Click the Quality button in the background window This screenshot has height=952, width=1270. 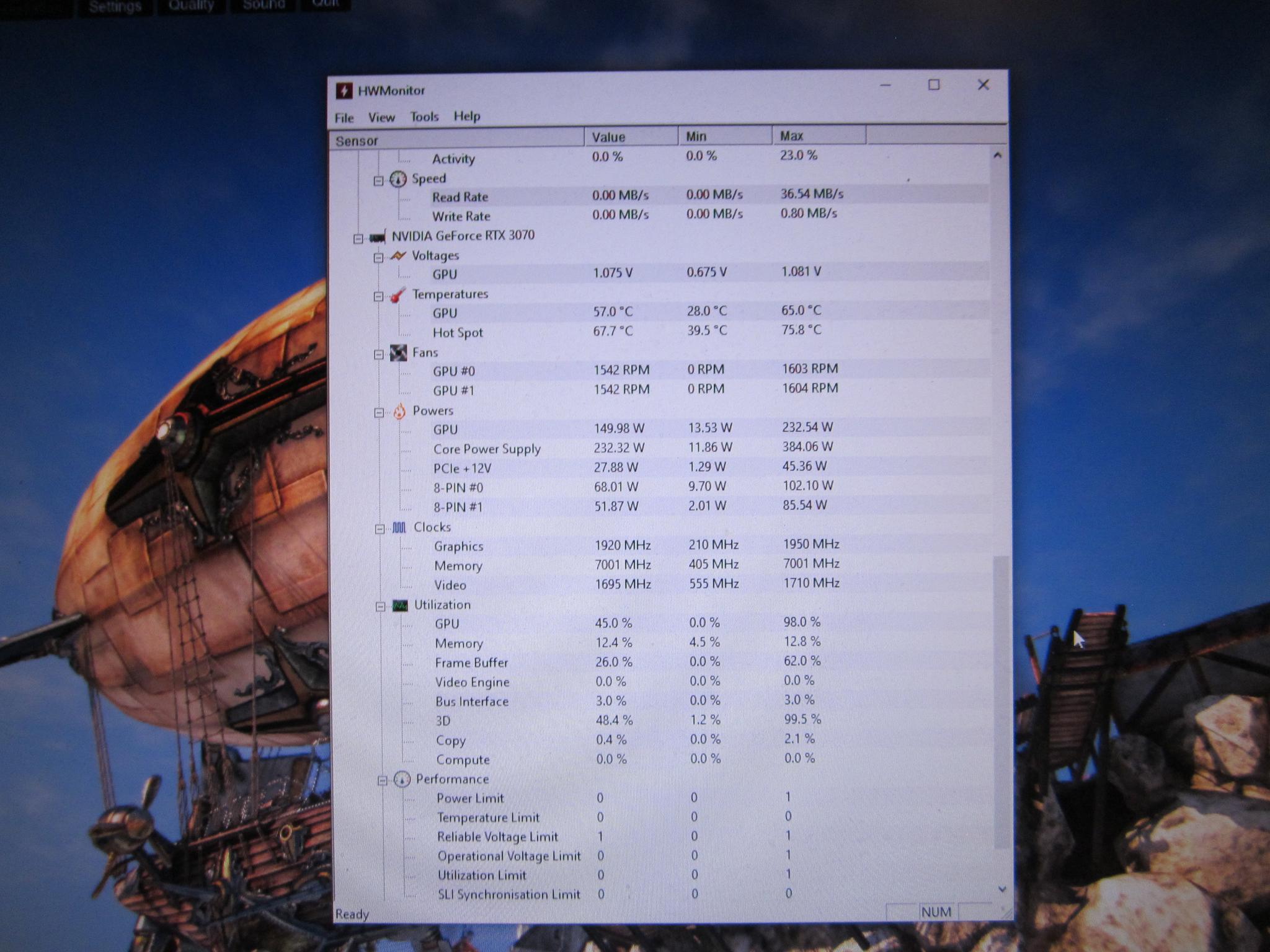pyautogui.click(x=191, y=6)
